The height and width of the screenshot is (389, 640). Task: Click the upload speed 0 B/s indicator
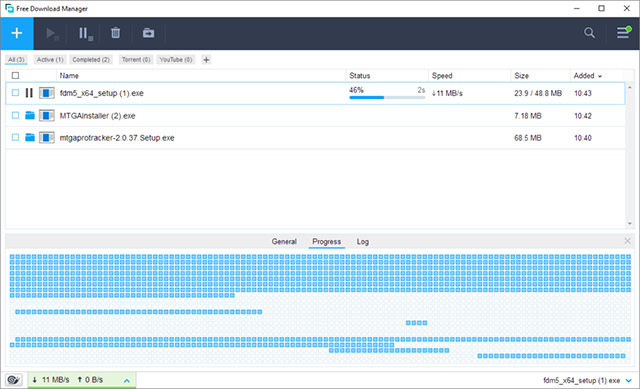[90, 380]
